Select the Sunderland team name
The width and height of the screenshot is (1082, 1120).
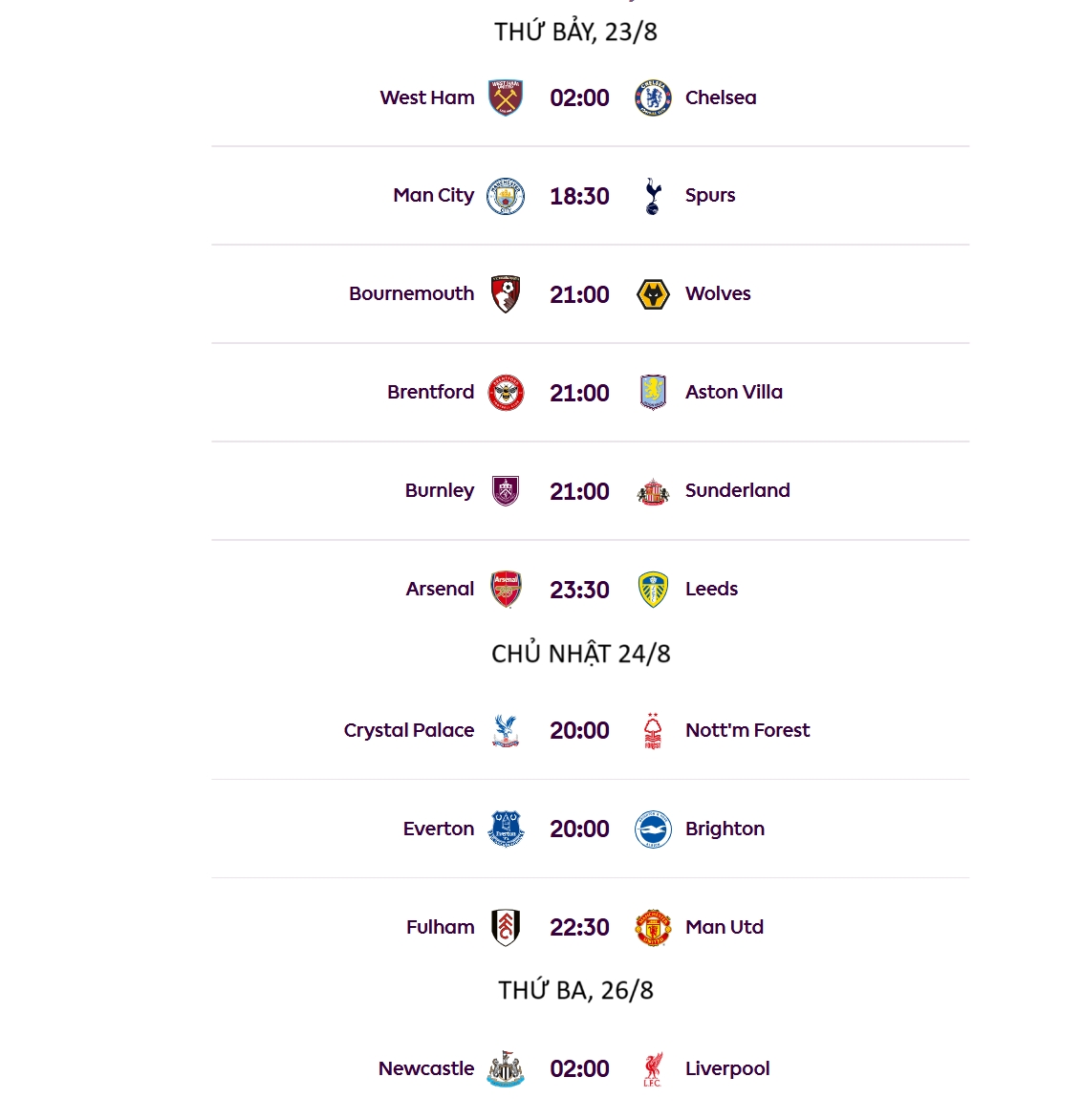737,490
